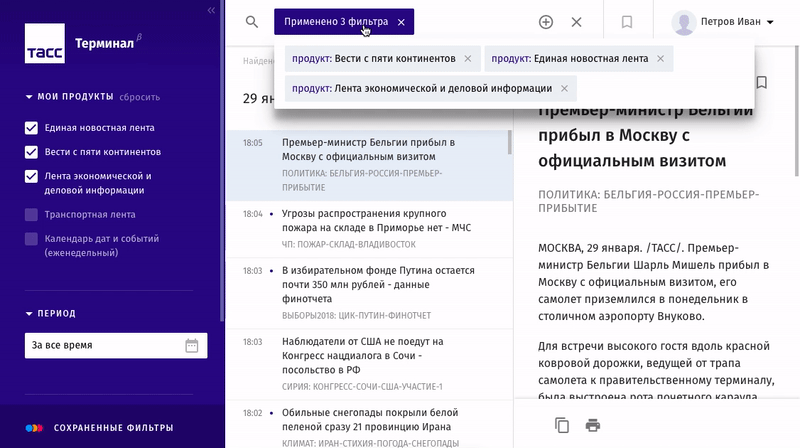800x448 pixels.
Task: Open bookmarks from top bar bookmark icon
Action: click(627, 22)
